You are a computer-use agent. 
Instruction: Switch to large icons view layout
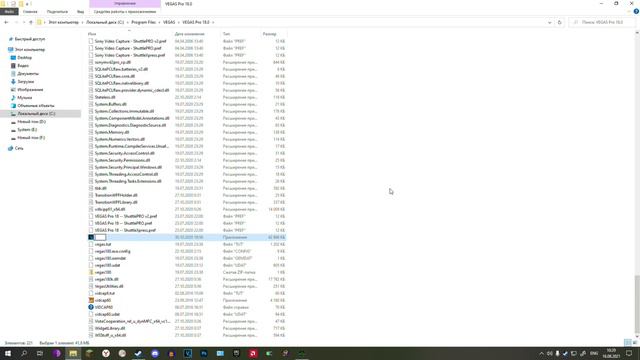635,342
